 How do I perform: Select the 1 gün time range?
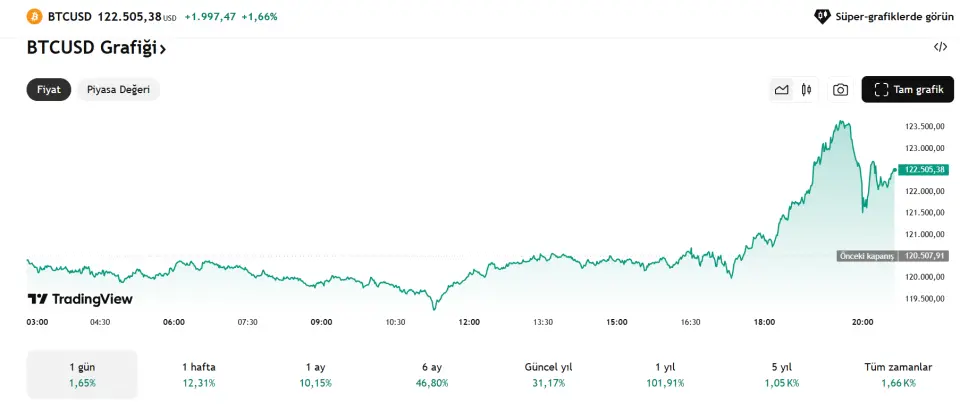pyautogui.click(x=82, y=374)
